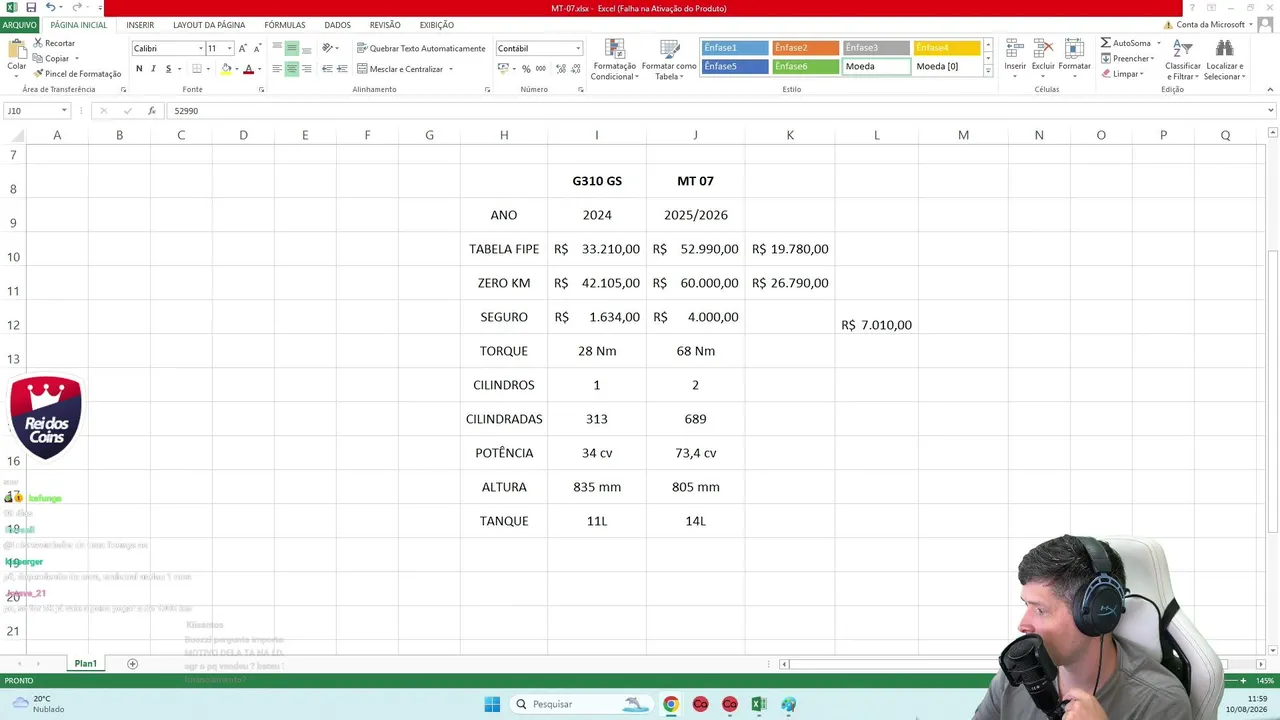Toggle underline (S) formatting
Screen dimensions: 1280x720
coord(168,69)
